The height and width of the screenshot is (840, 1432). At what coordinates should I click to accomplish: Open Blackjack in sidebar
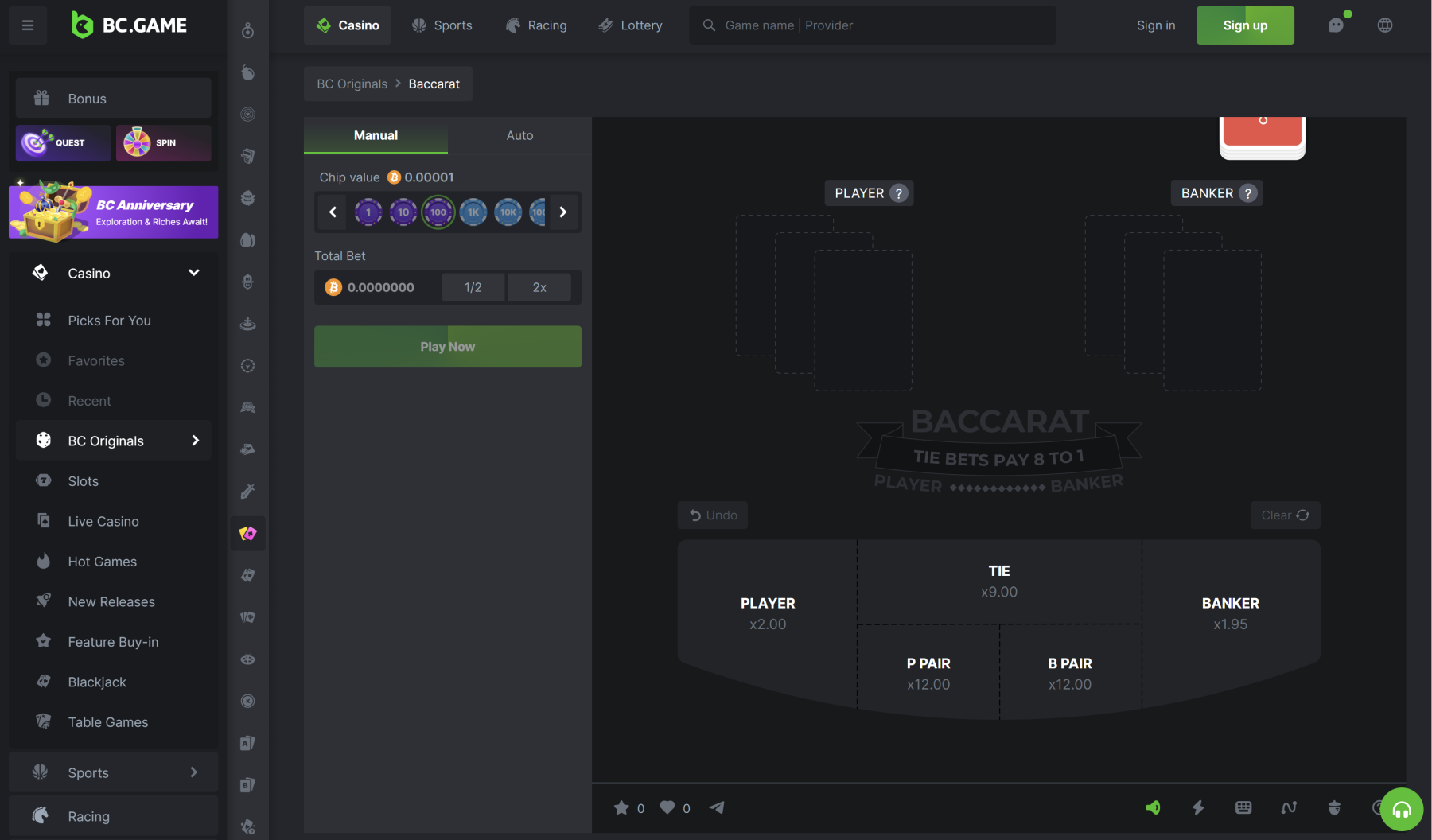tap(114, 682)
